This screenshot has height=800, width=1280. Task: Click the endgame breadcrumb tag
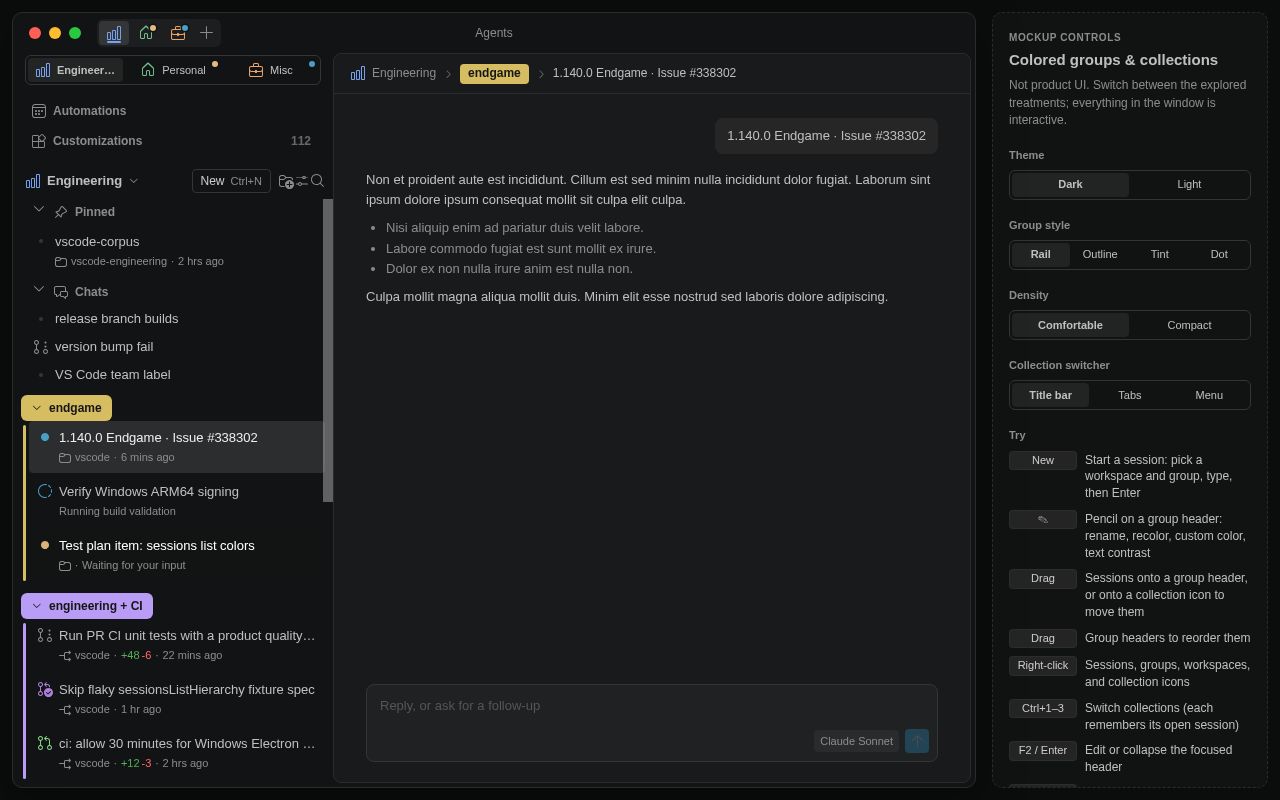(494, 73)
